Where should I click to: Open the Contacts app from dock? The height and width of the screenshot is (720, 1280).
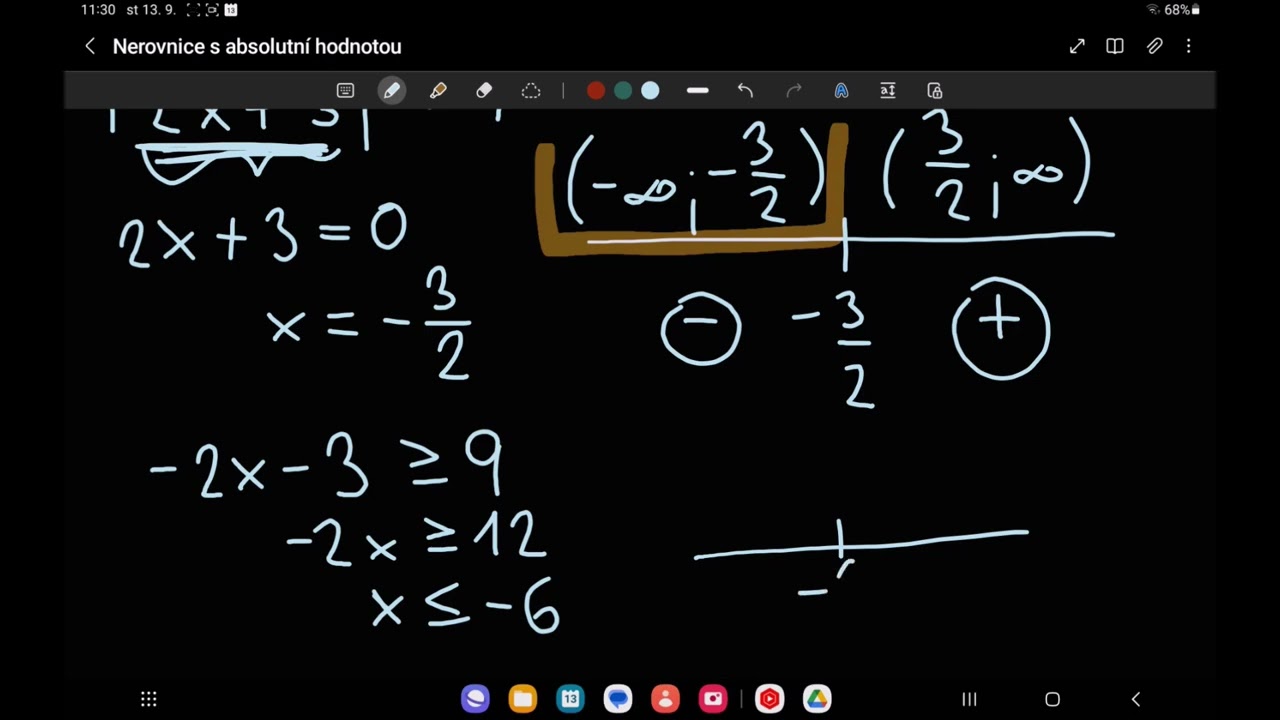(x=665, y=699)
